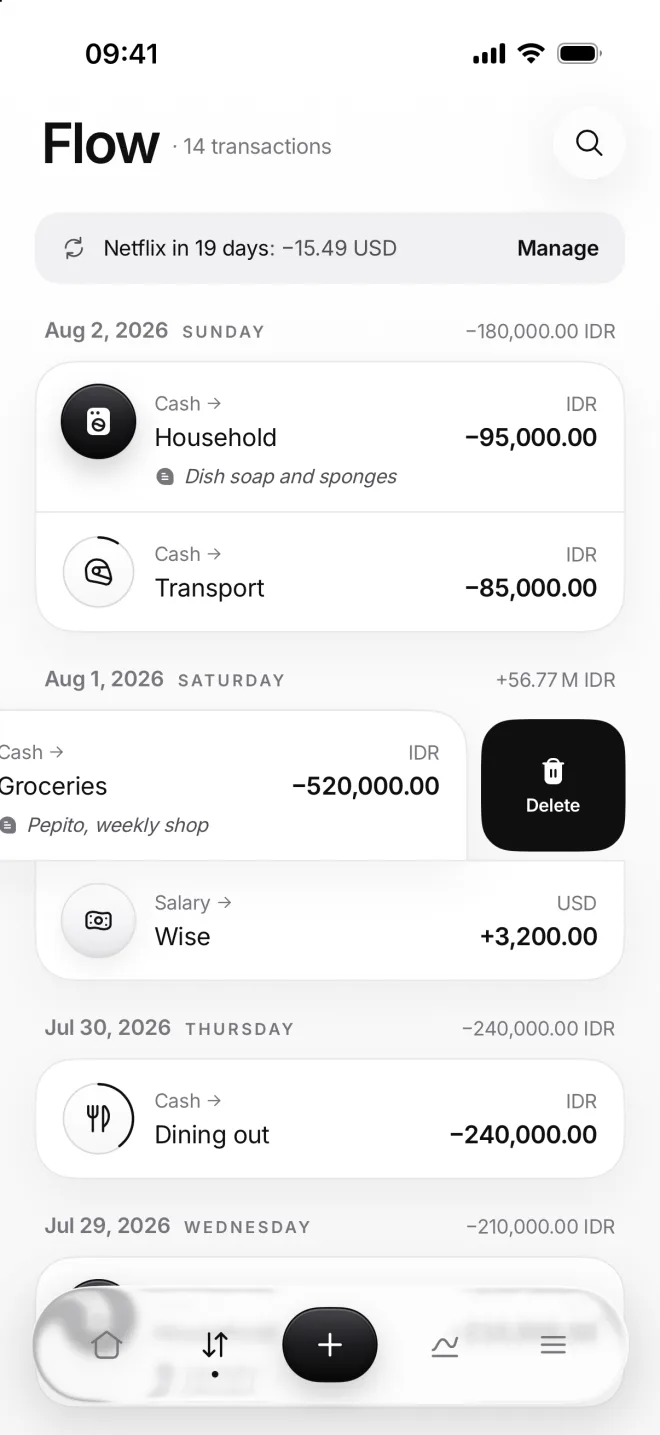Image resolution: width=660 pixels, height=1435 pixels.
Task: Open the search magnifier icon
Action: [x=589, y=143]
